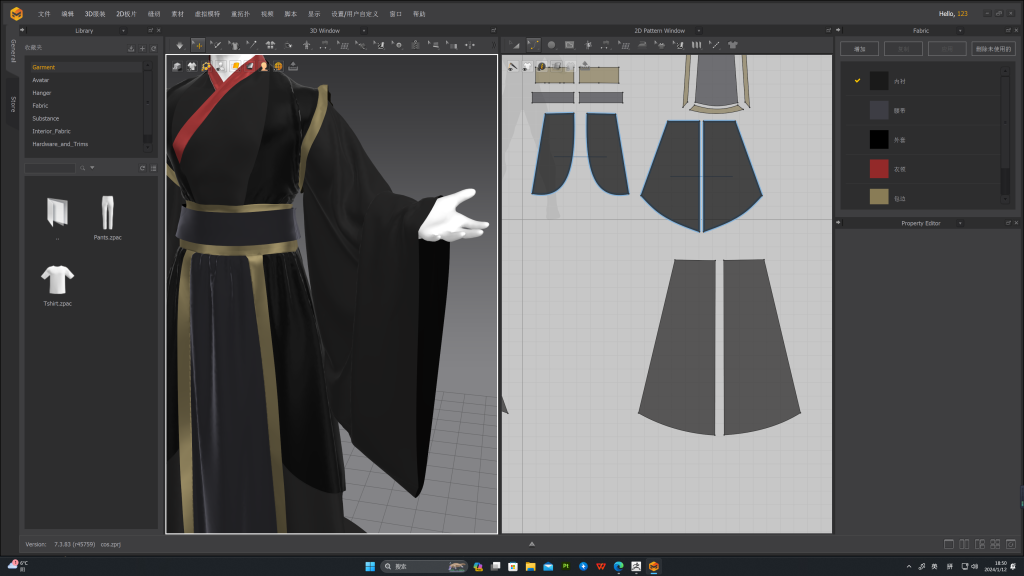Open the Library panel title dropdown

123,31
